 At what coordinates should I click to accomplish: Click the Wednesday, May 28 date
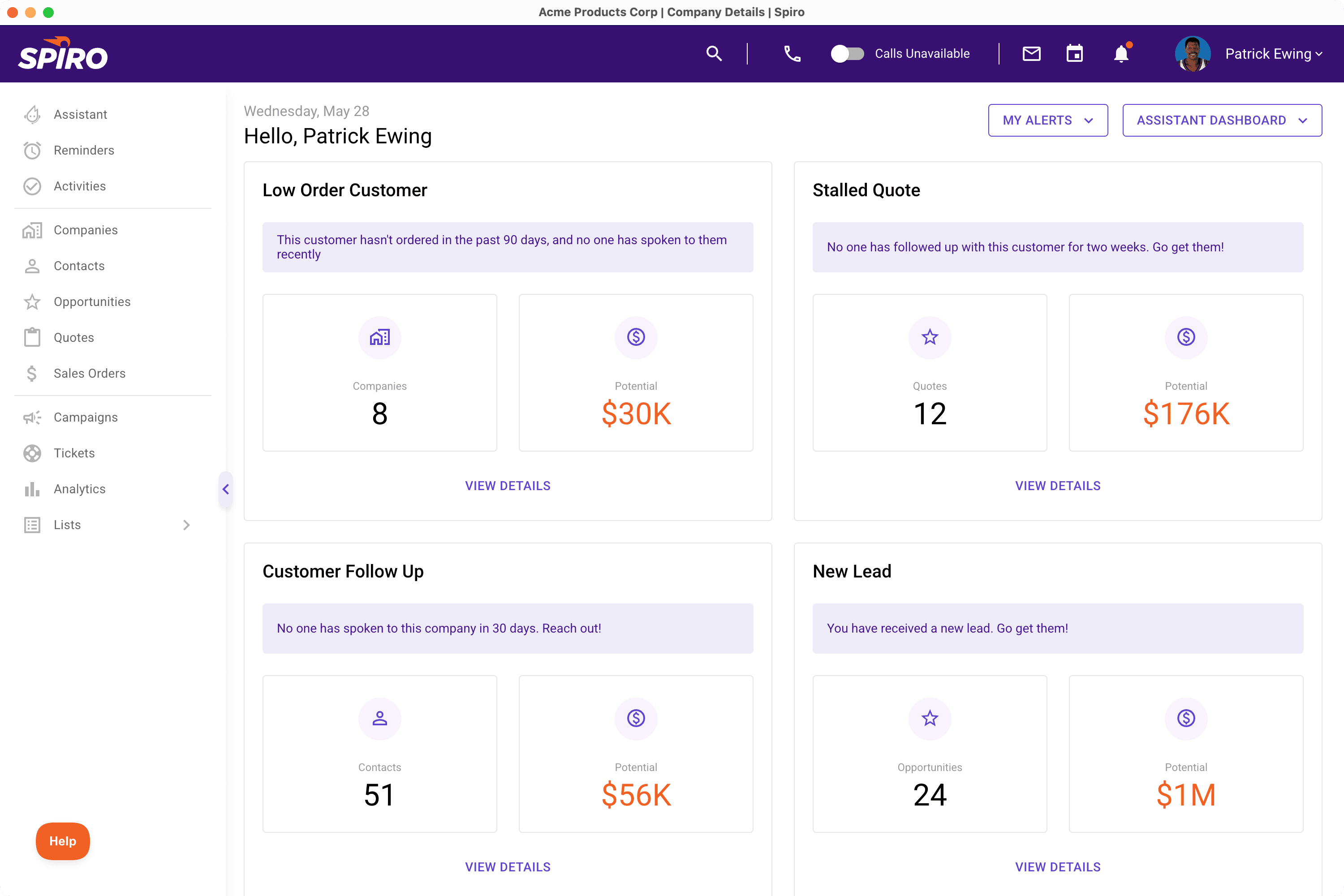pos(306,111)
